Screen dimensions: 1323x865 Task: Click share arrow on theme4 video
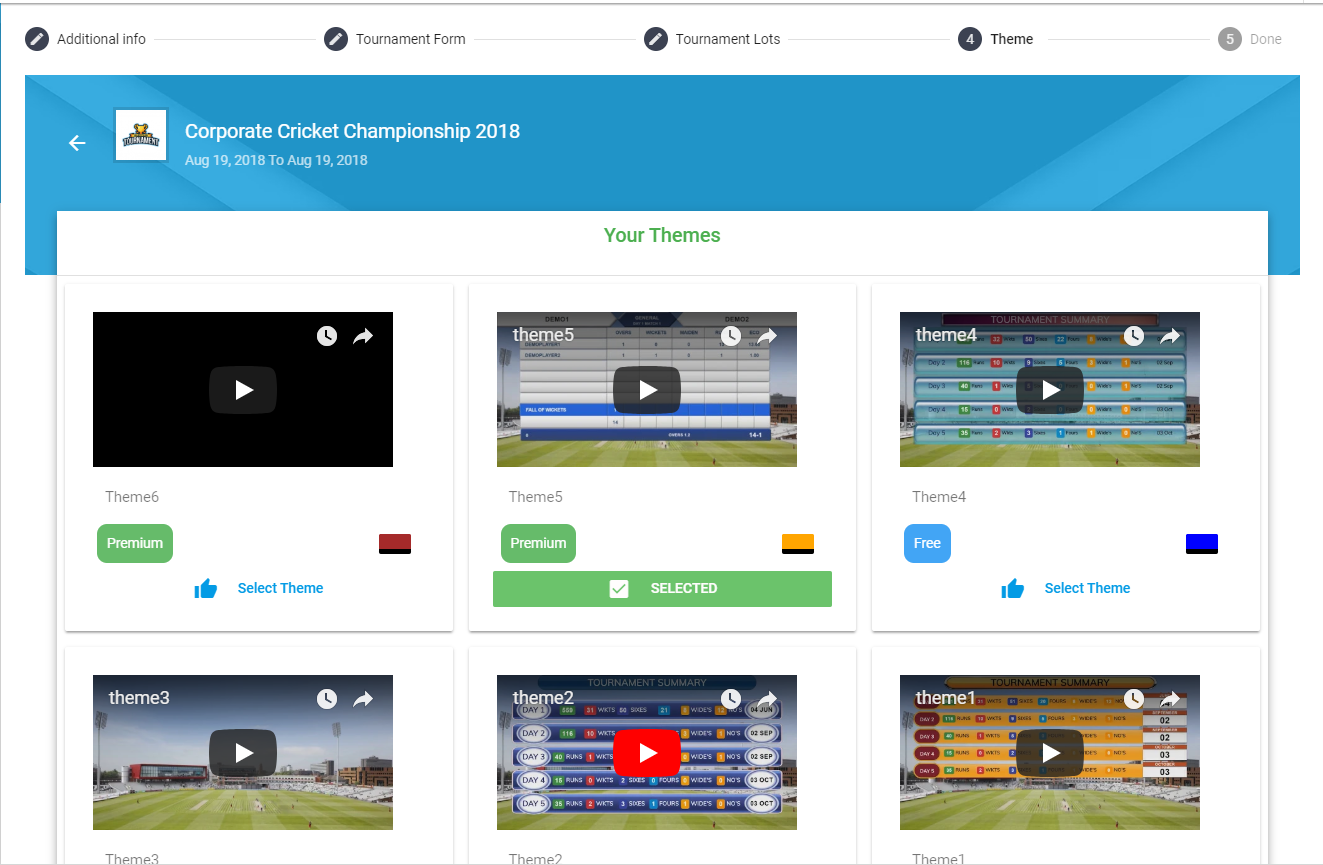point(1170,336)
